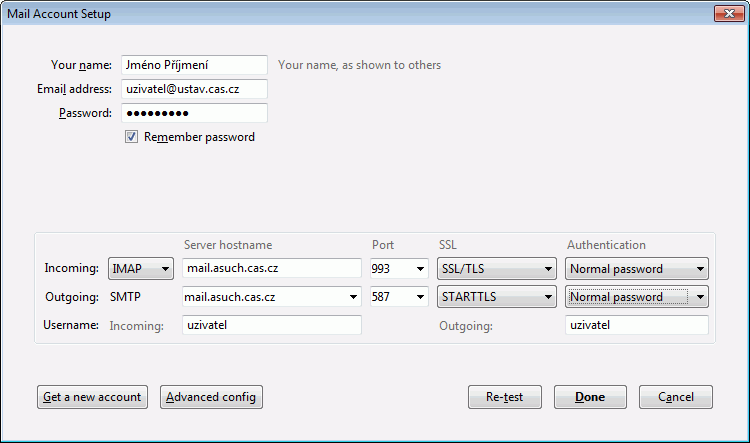
Task: Click the Your name text field
Action: (x=194, y=65)
